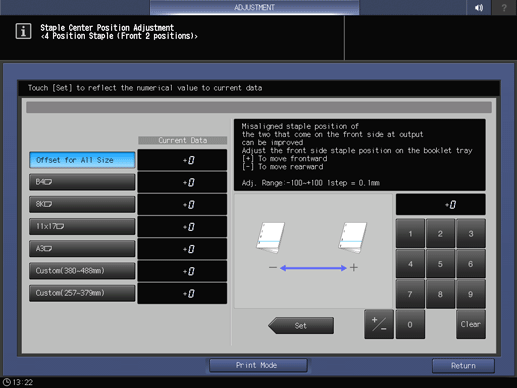Select the 11x17 paper size
Screen dimensions: 517x388
tap(82, 226)
